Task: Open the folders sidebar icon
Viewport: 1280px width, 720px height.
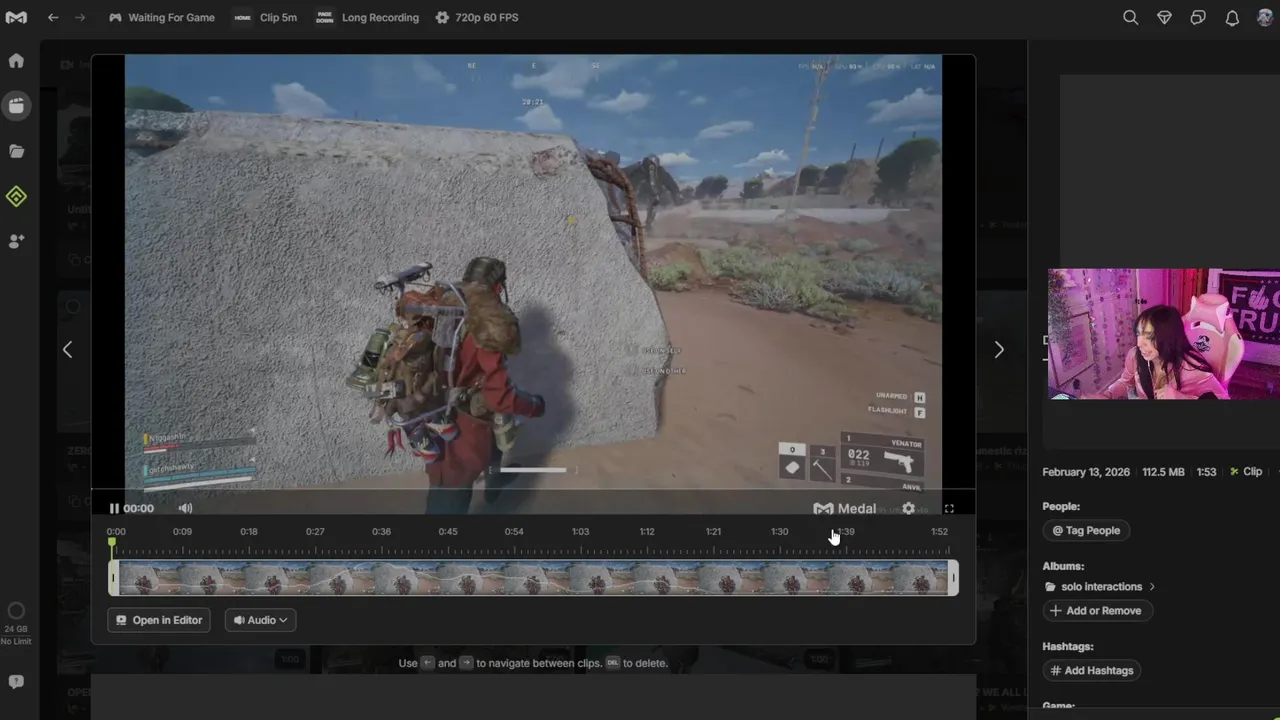Action: coord(16,151)
